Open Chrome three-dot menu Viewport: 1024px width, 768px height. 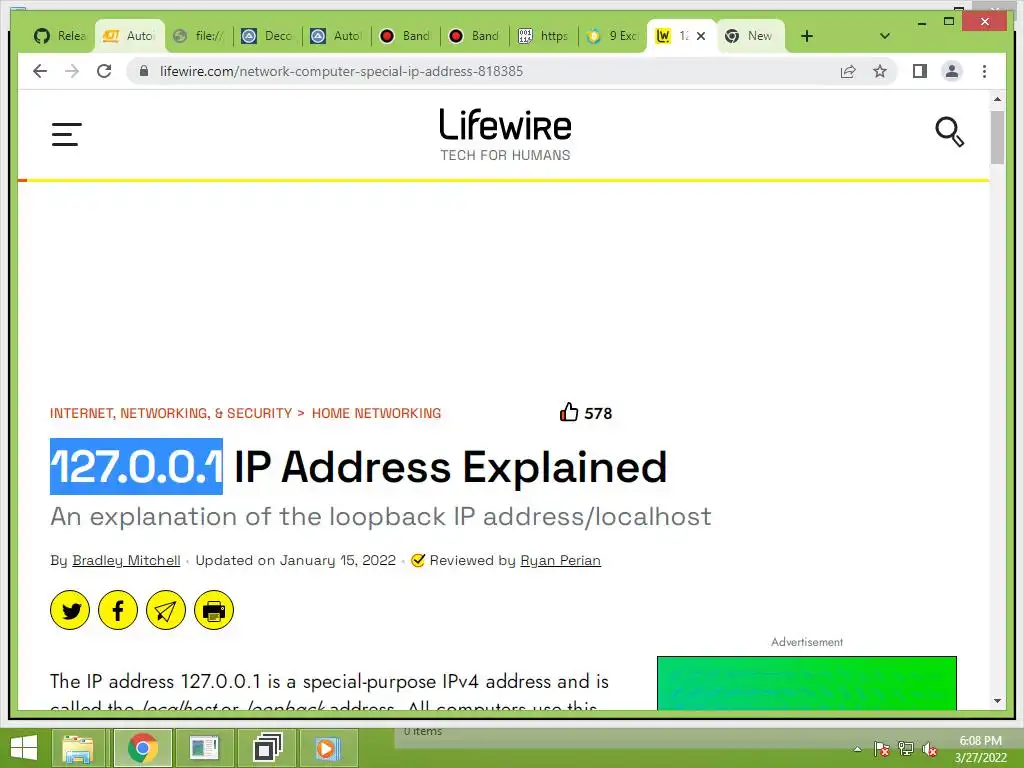[x=984, y=71]
